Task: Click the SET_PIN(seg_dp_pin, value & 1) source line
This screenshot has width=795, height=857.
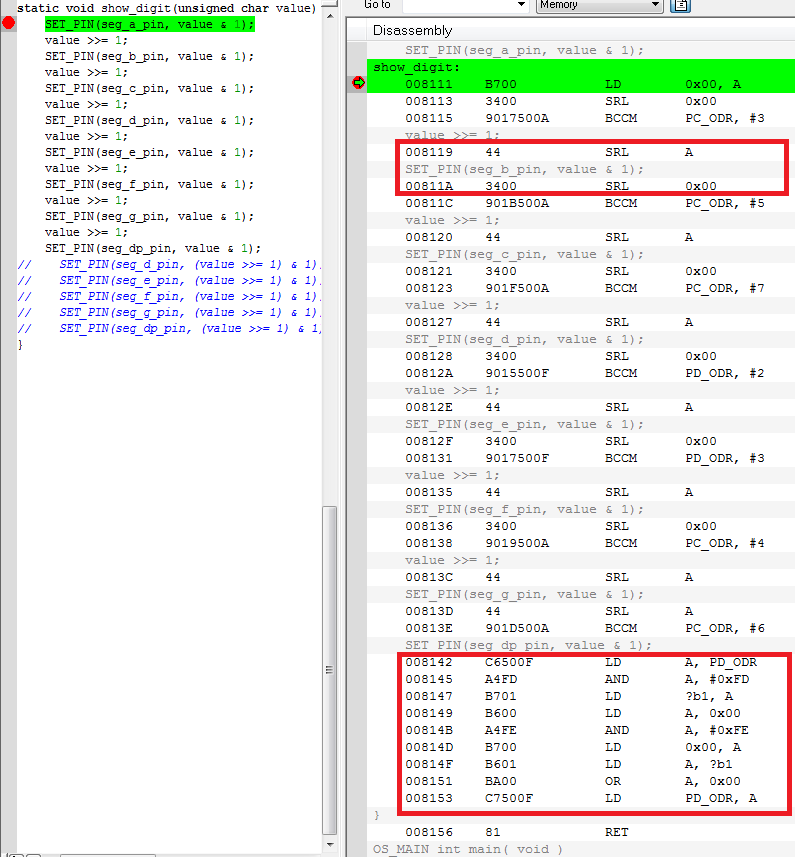Action: click(x=152, y=248)
